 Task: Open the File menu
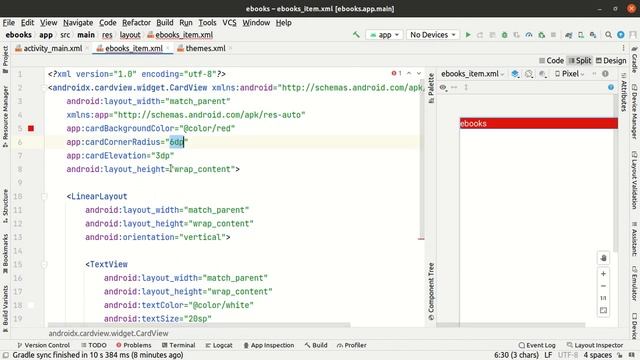(x=9, y=23)
